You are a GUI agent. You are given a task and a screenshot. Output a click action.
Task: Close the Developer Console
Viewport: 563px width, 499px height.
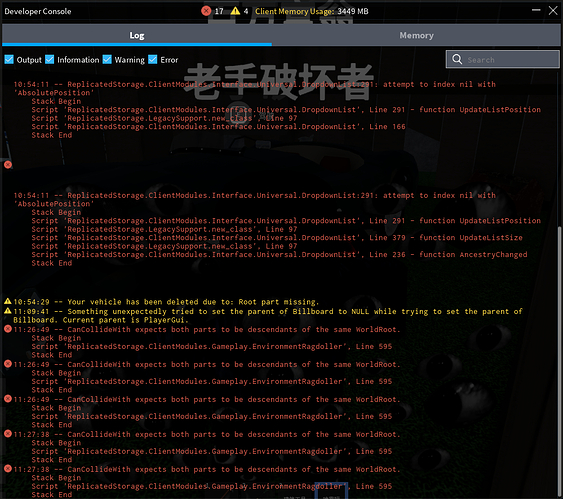pyautogui.click(x=553, y=10)
